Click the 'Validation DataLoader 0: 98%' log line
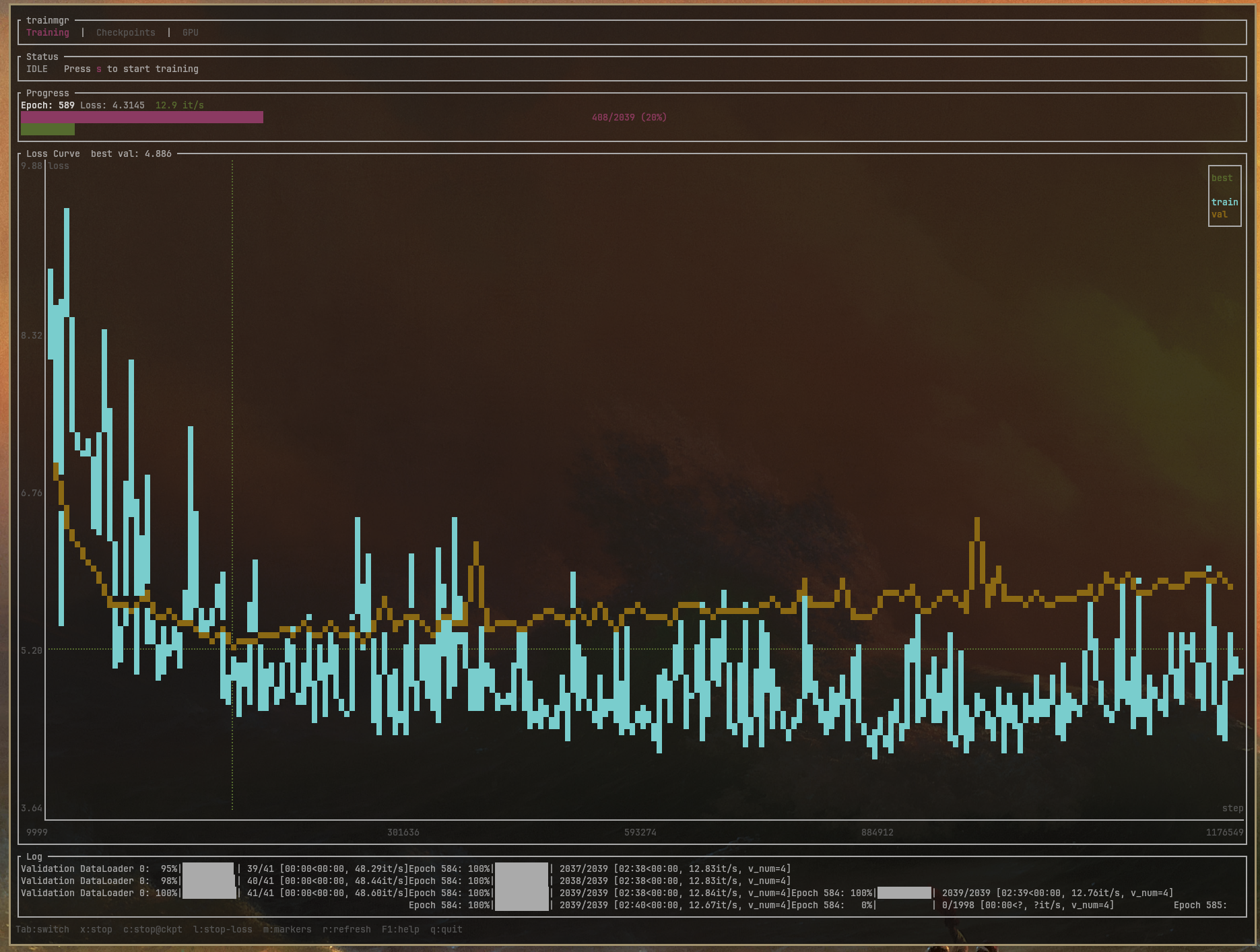The width and height of the screenshot is (1260, 952). point(99,881)
